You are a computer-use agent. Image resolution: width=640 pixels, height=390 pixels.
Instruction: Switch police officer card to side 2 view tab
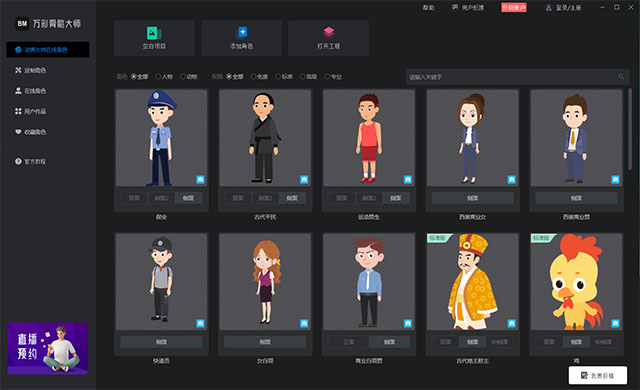161,198
